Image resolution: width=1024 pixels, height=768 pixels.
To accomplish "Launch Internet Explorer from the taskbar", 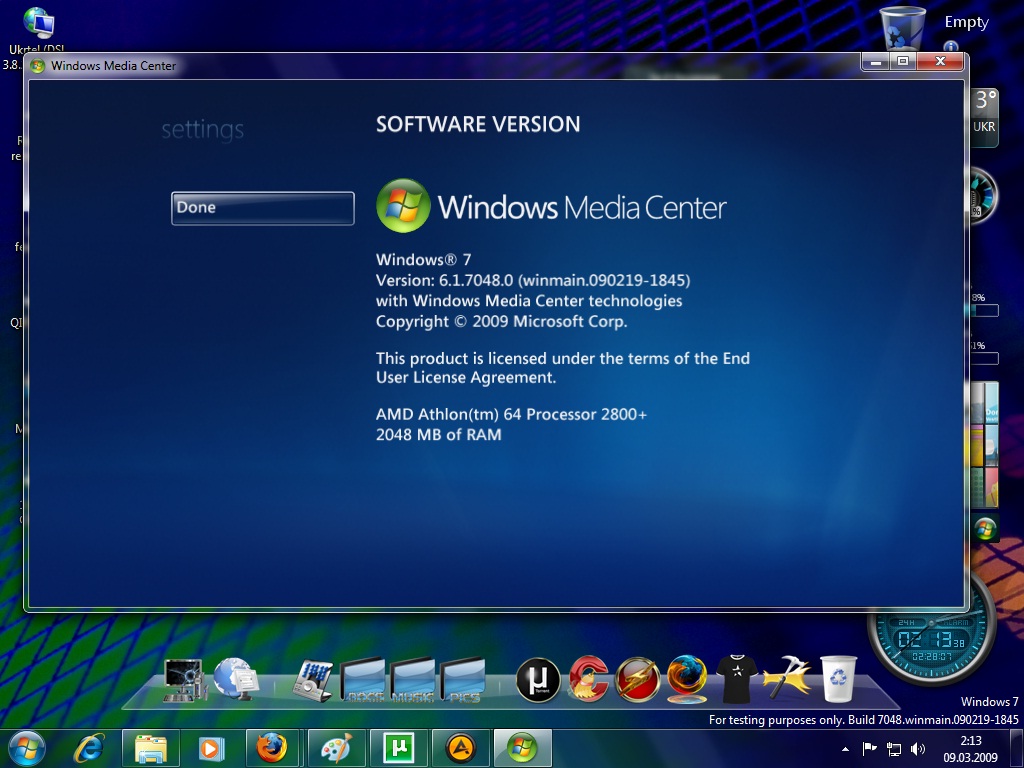I will [x=89, y=748].
